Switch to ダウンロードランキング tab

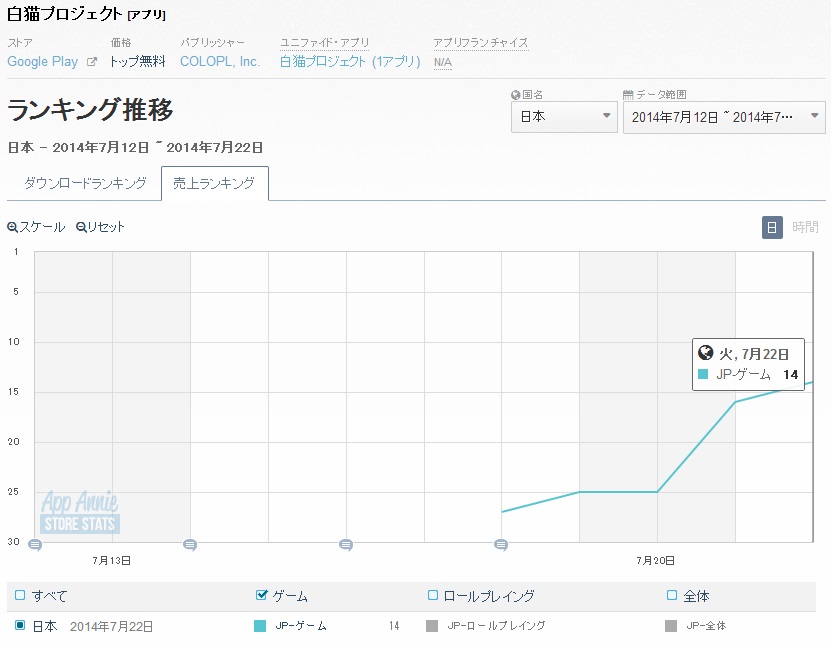[x=85, y=183]
